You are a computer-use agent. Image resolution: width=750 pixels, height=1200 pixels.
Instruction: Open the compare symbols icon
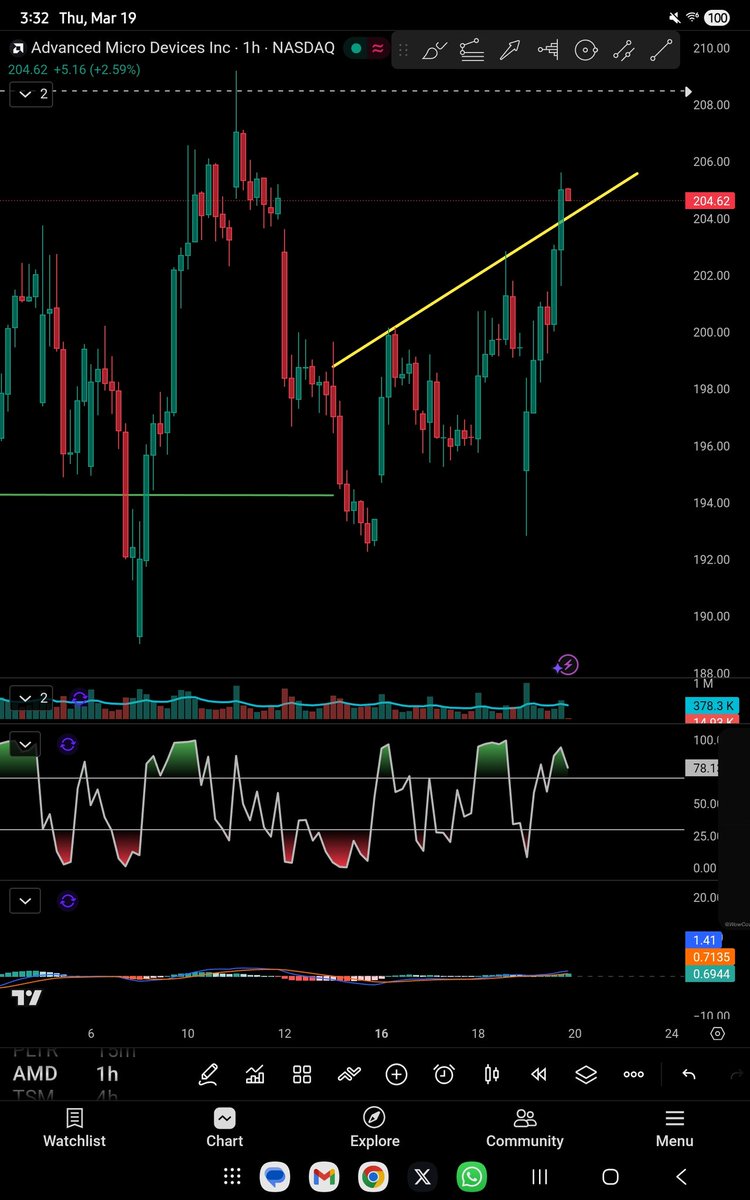[349, 1074]
